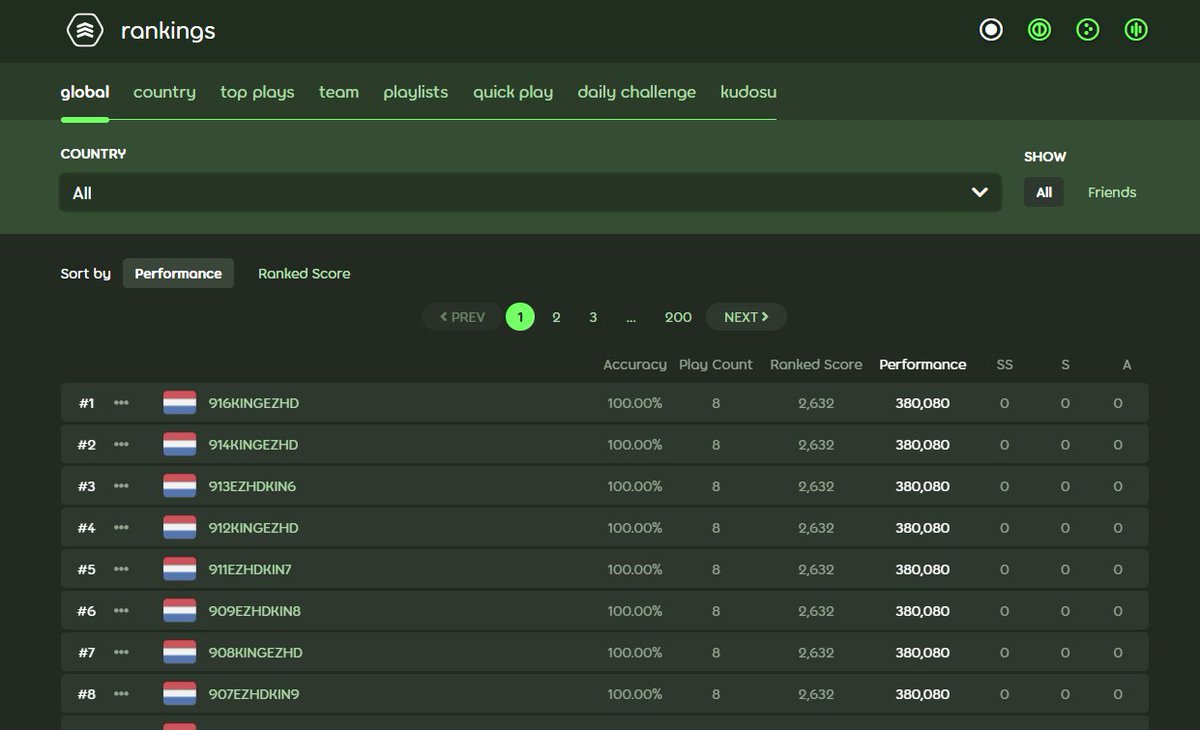
Task: Click the flag next to 913EZHDKIN6
Action: pyautogui.click(x=180, y=486)
